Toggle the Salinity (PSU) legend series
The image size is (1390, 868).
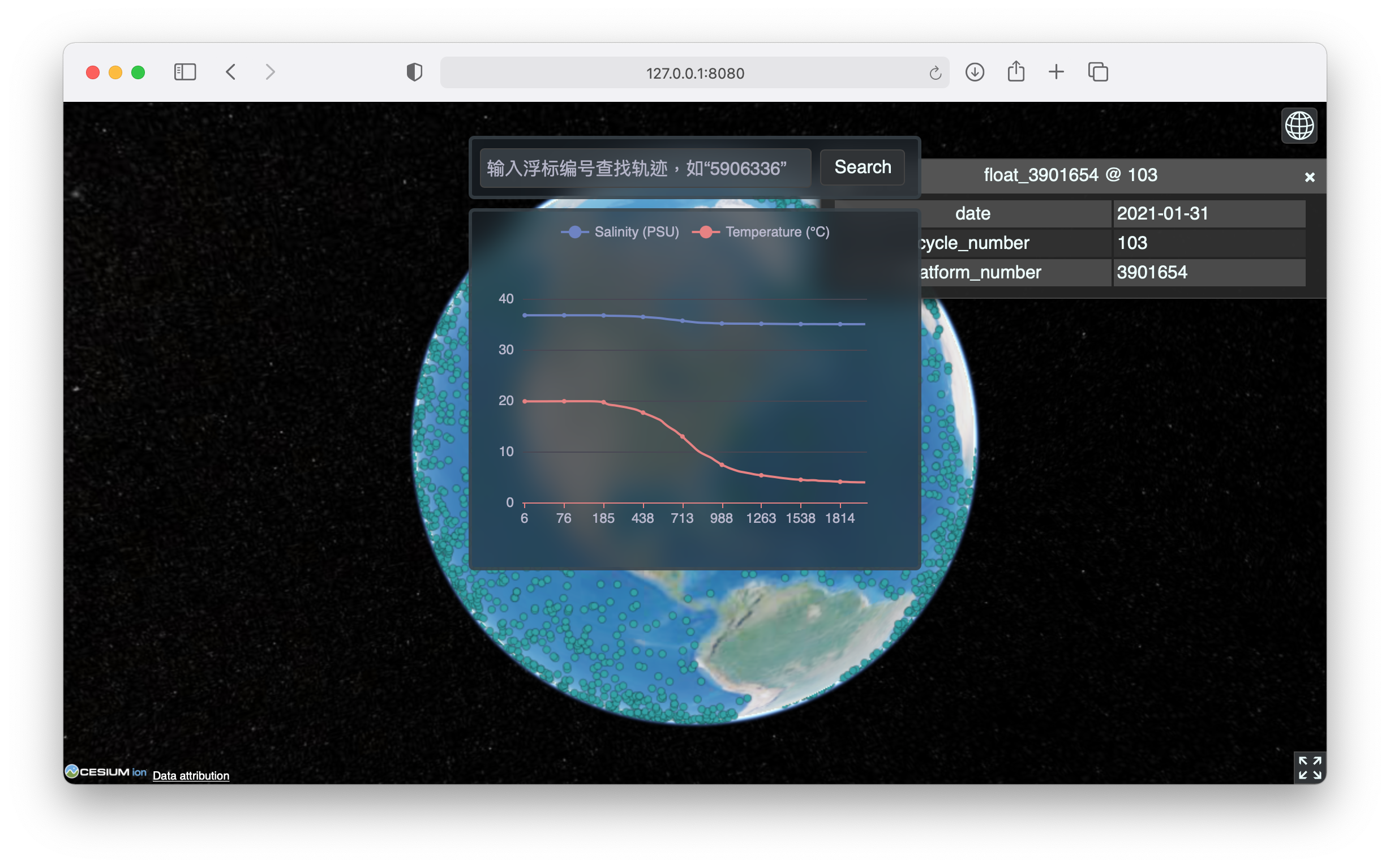pyautogui.click(x=620, y=232)
